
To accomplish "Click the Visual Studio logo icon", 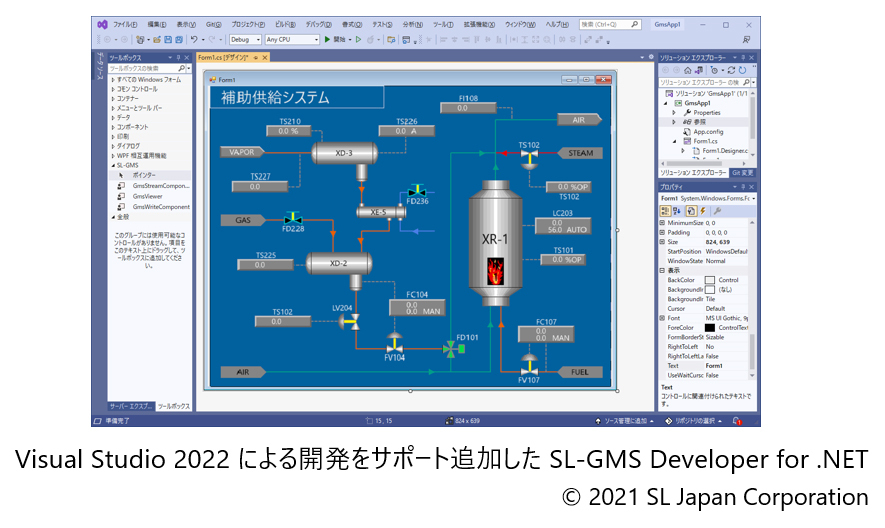I will 102,24.
